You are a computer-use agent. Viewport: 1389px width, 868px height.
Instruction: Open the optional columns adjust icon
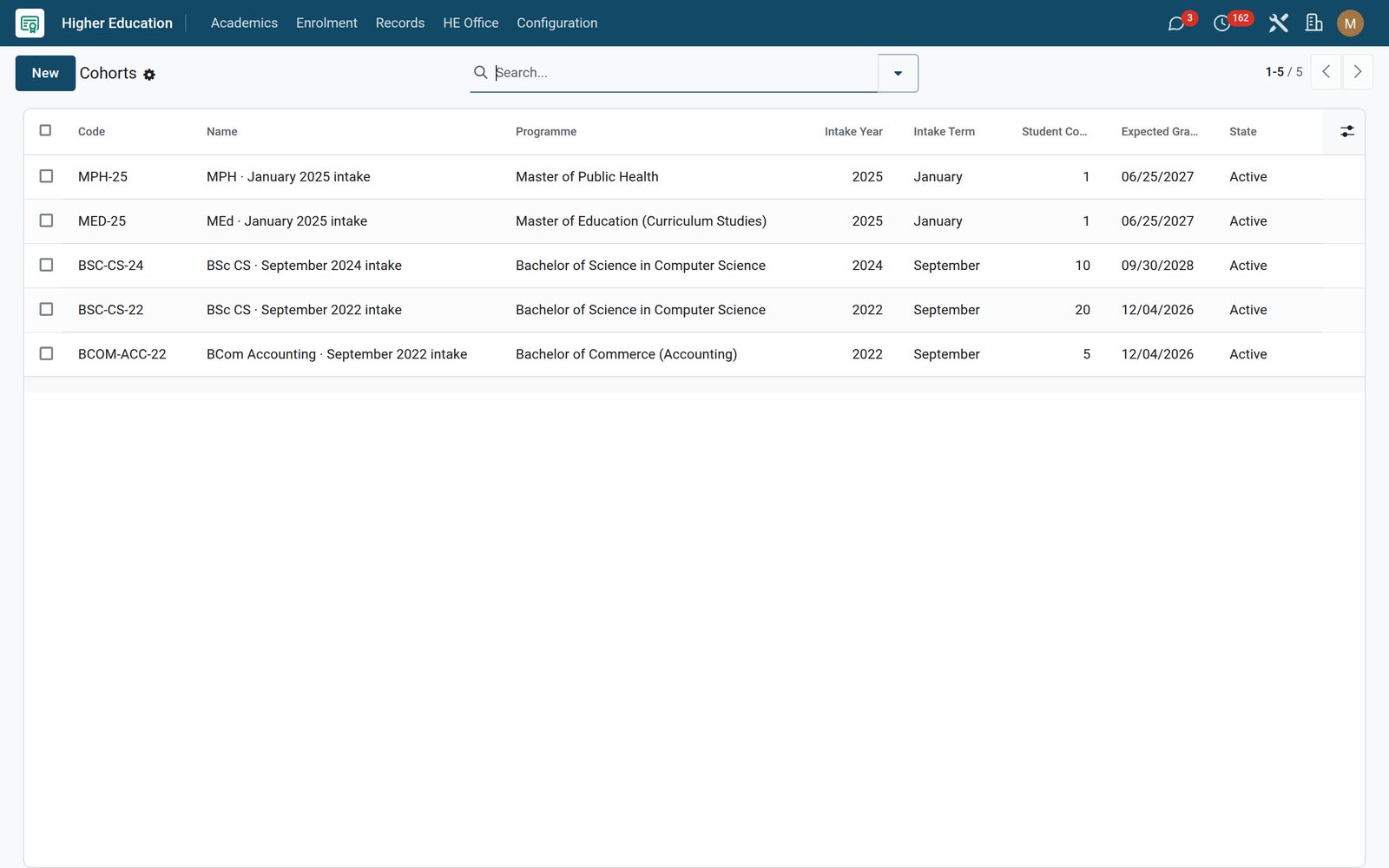(1346, 131)
